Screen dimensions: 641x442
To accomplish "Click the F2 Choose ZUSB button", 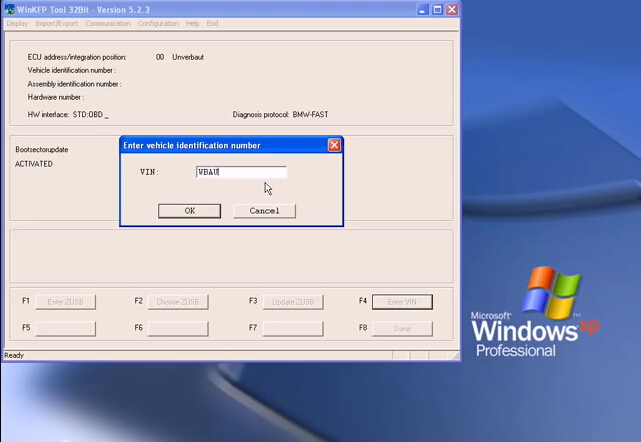I will pos(178,302).
